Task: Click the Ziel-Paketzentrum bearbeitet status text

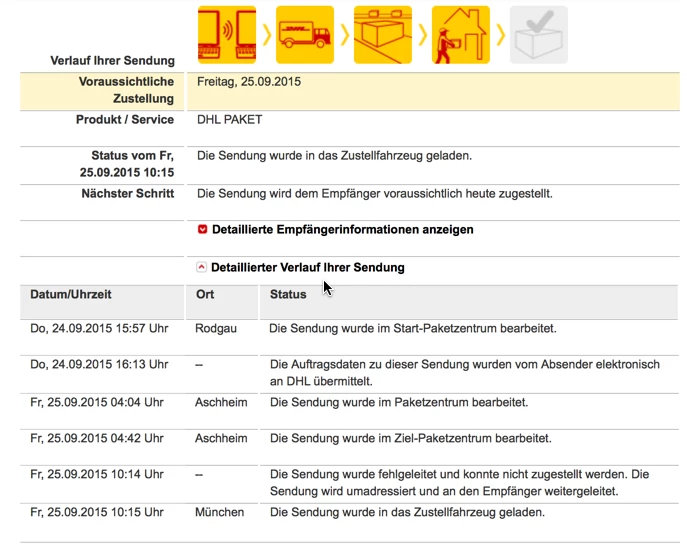Action: [x=411, y=439]
